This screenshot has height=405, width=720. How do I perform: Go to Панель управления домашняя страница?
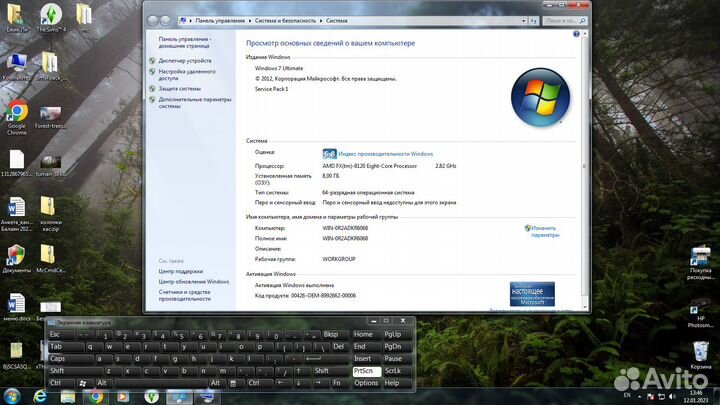(x=185, y=43)
